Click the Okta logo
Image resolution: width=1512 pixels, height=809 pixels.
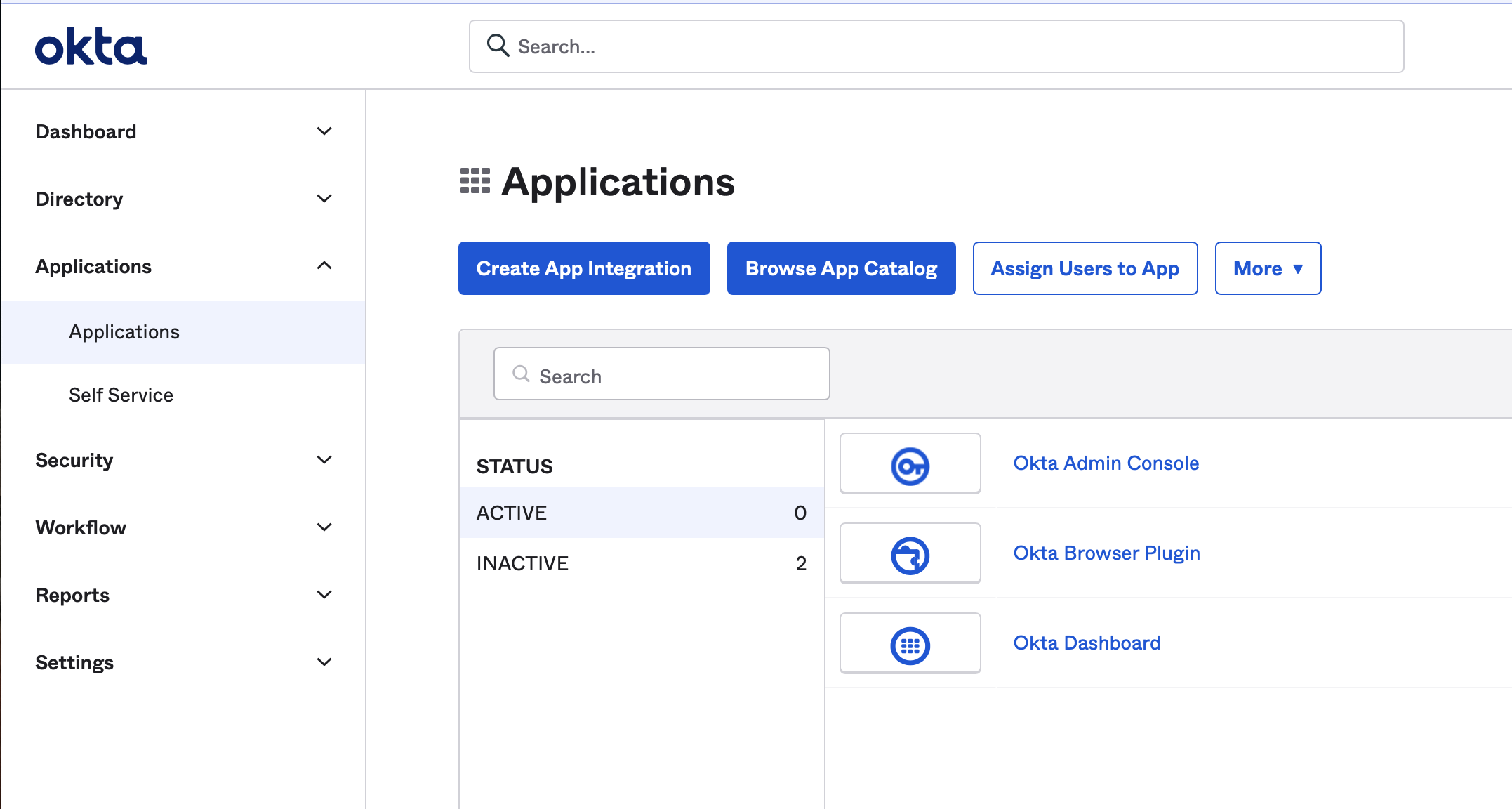(x=91, y=47)
